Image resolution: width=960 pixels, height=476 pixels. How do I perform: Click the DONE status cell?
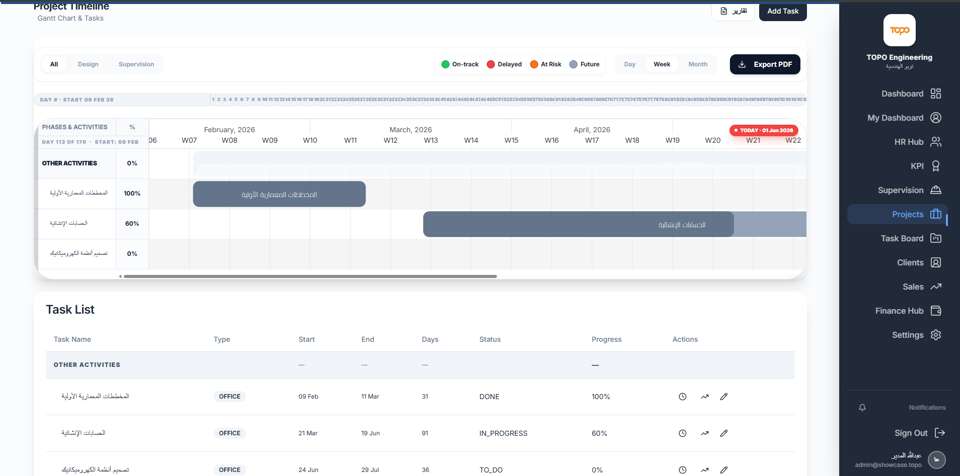pyautogui.click(x=489, y=397)
